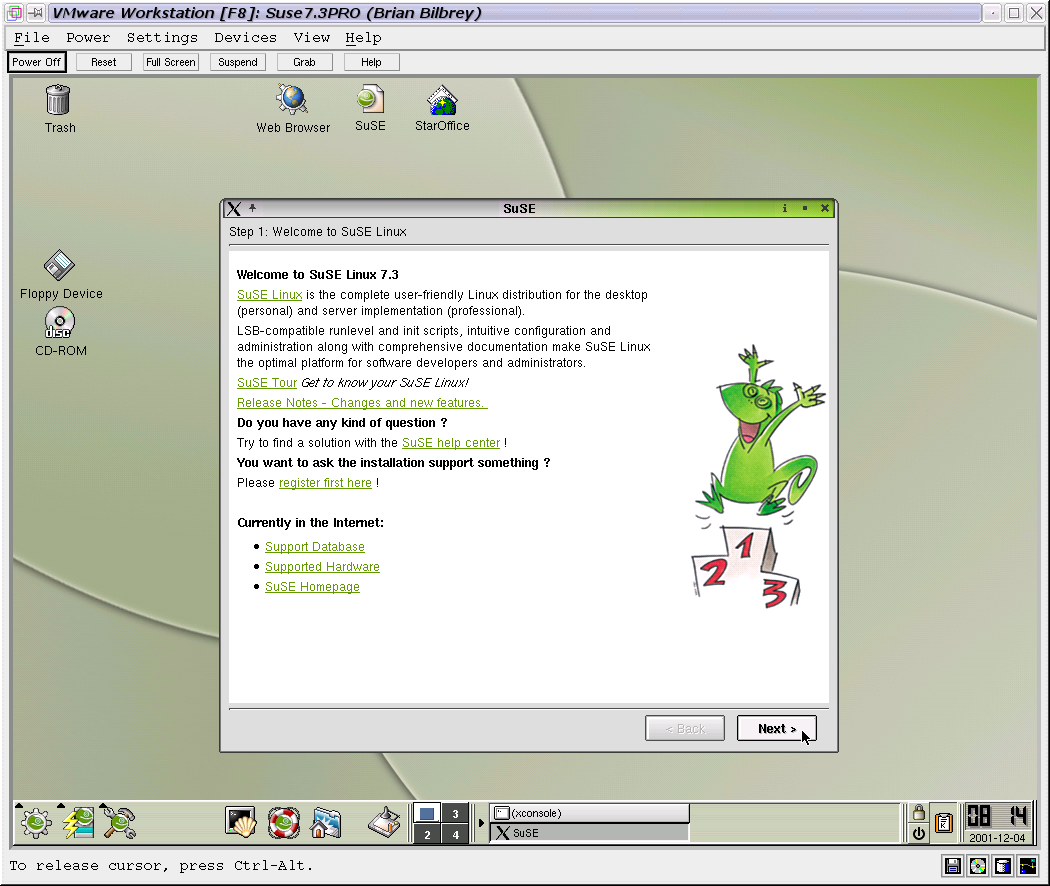Image resolution: width=1050 pixels, height=886 pixels.
Task: Open the VMware Devices menu
Action: (245, 37)
